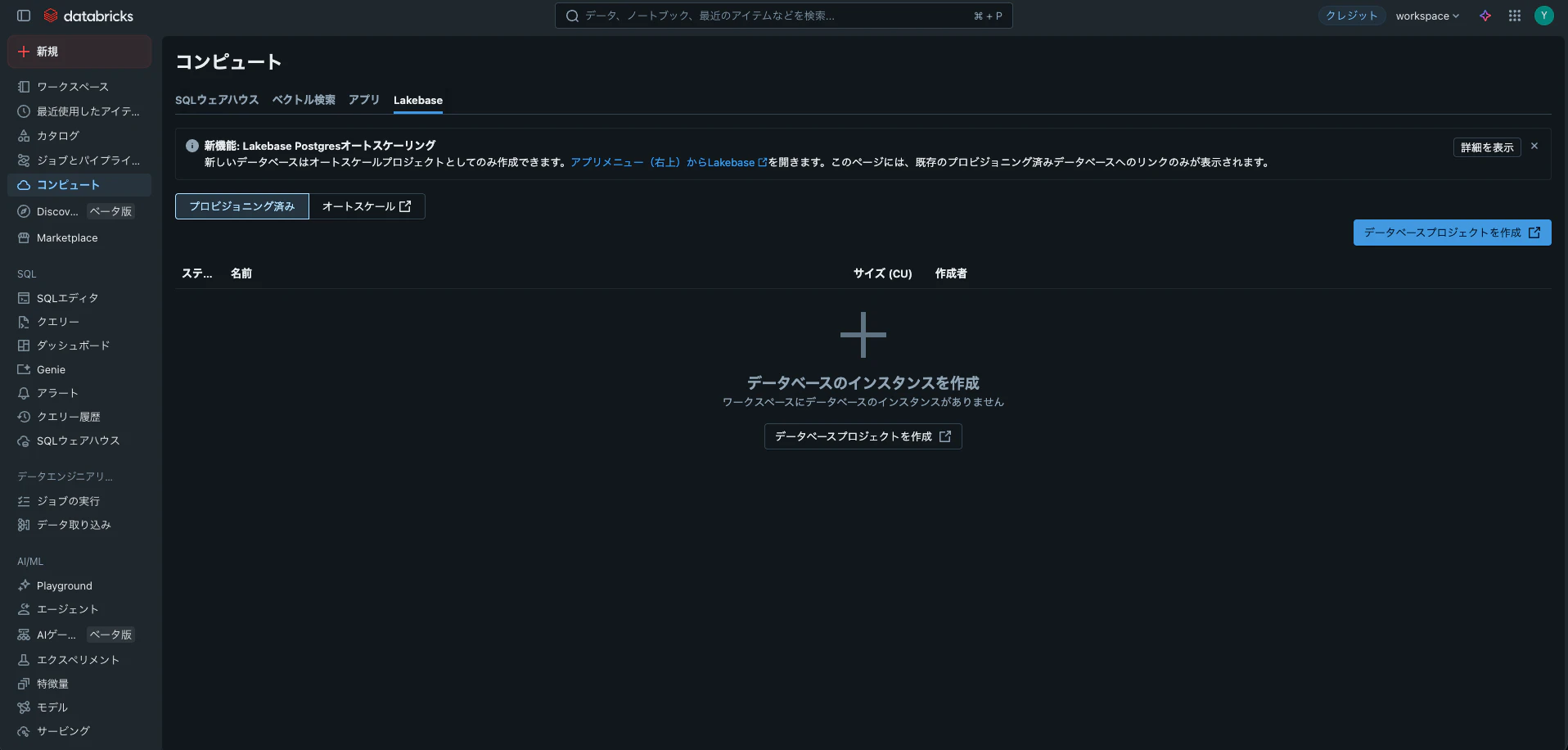Click the サイズ (CU) column header
1568x750 pixels.
pos(882,273)
